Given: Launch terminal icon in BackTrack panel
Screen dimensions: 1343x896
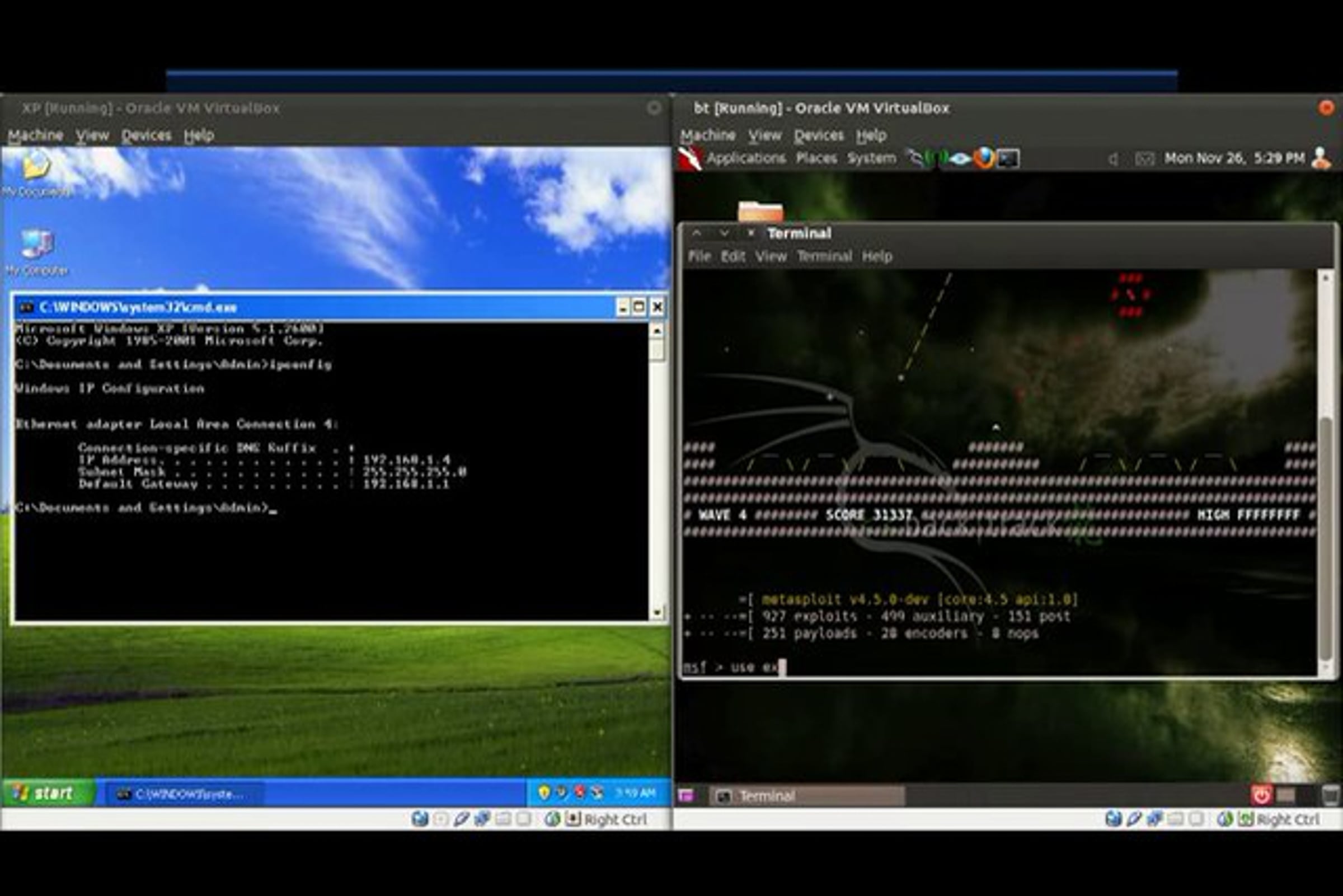Looking at the screenshot, I should [x=1008, y=159].
